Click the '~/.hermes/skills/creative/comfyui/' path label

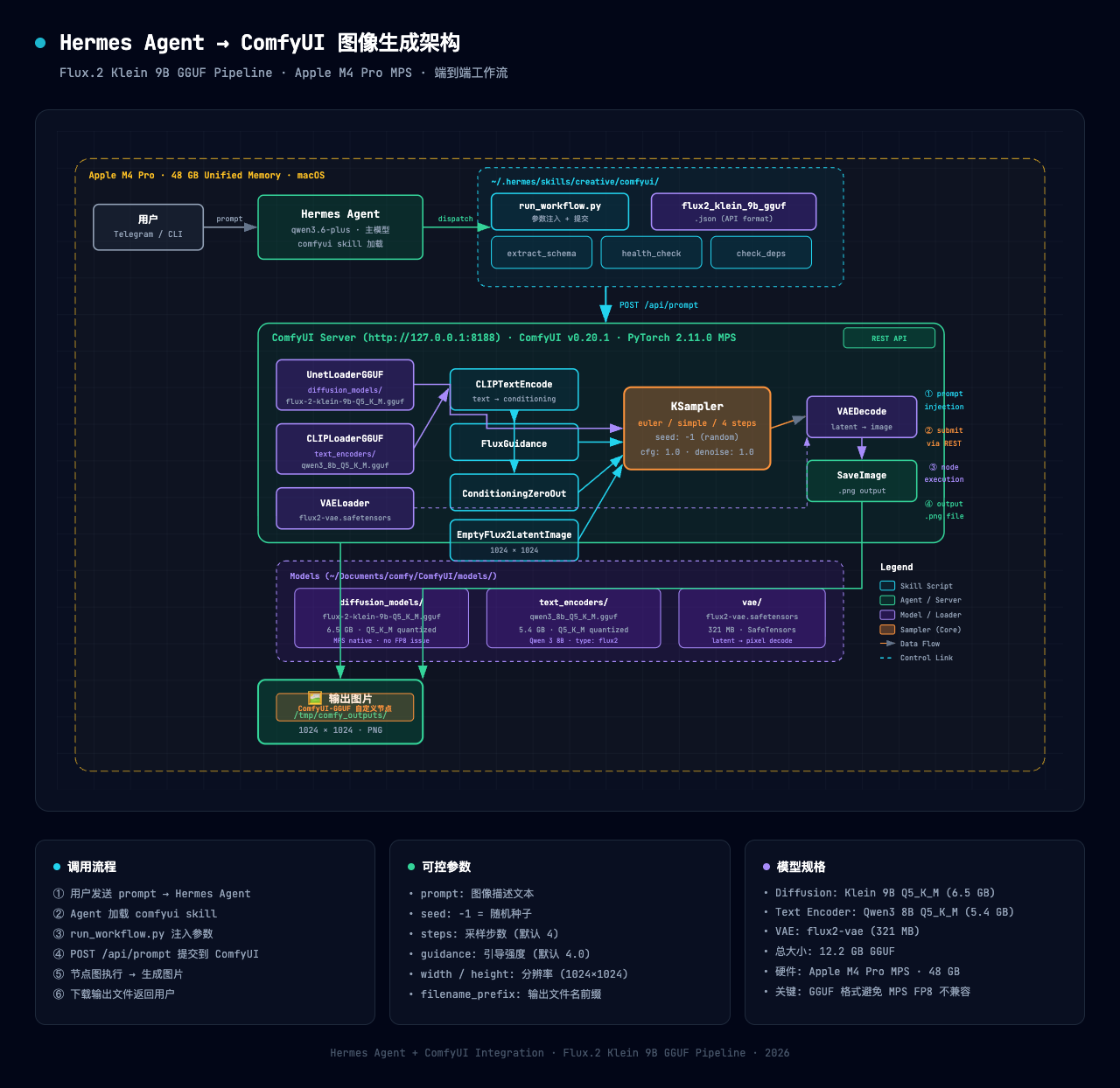(575, 182)
